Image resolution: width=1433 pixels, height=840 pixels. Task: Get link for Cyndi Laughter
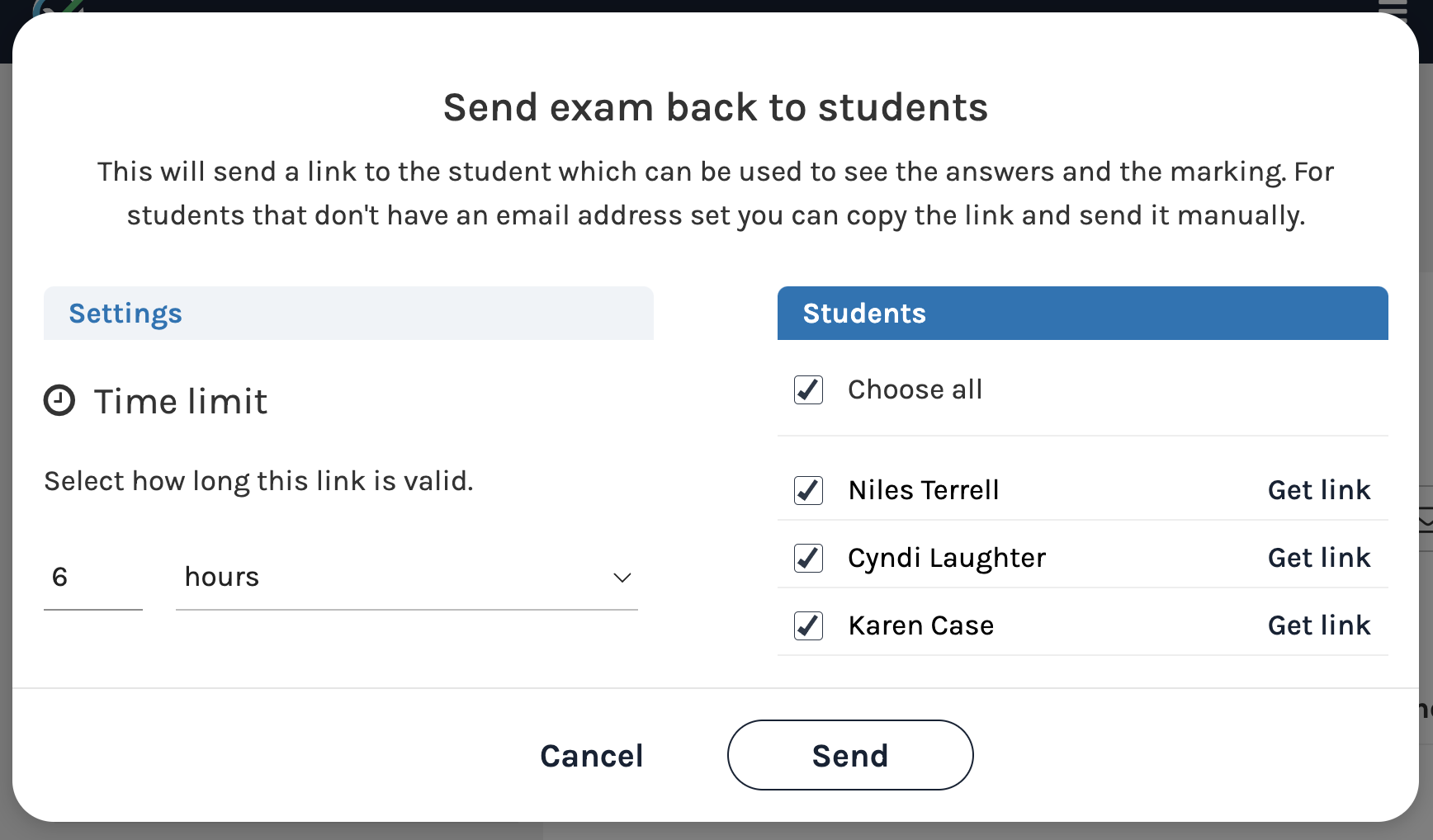pyautogui.click(x=1318, y=558)
